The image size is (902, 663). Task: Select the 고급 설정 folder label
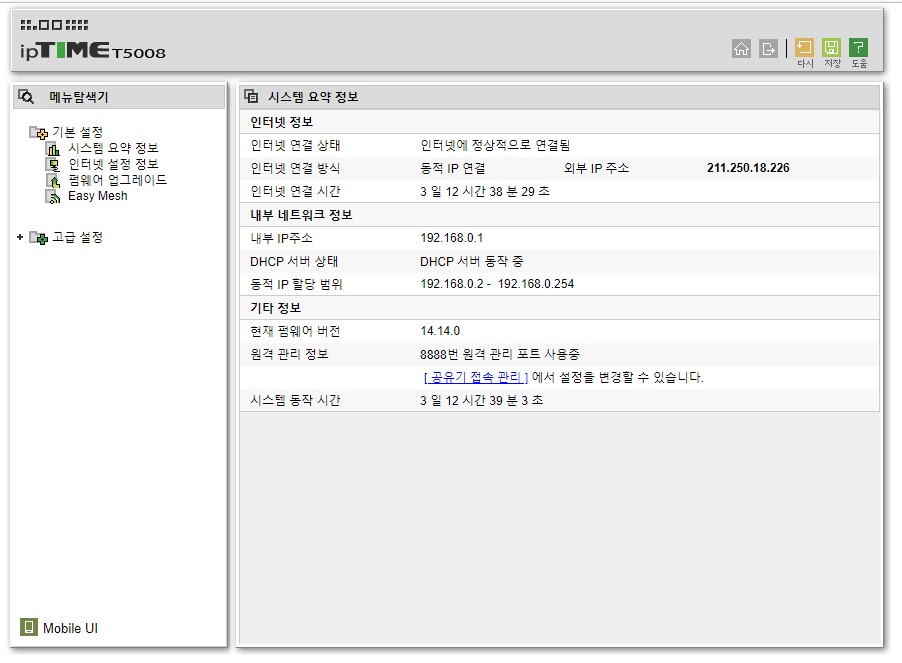[78, 237]
